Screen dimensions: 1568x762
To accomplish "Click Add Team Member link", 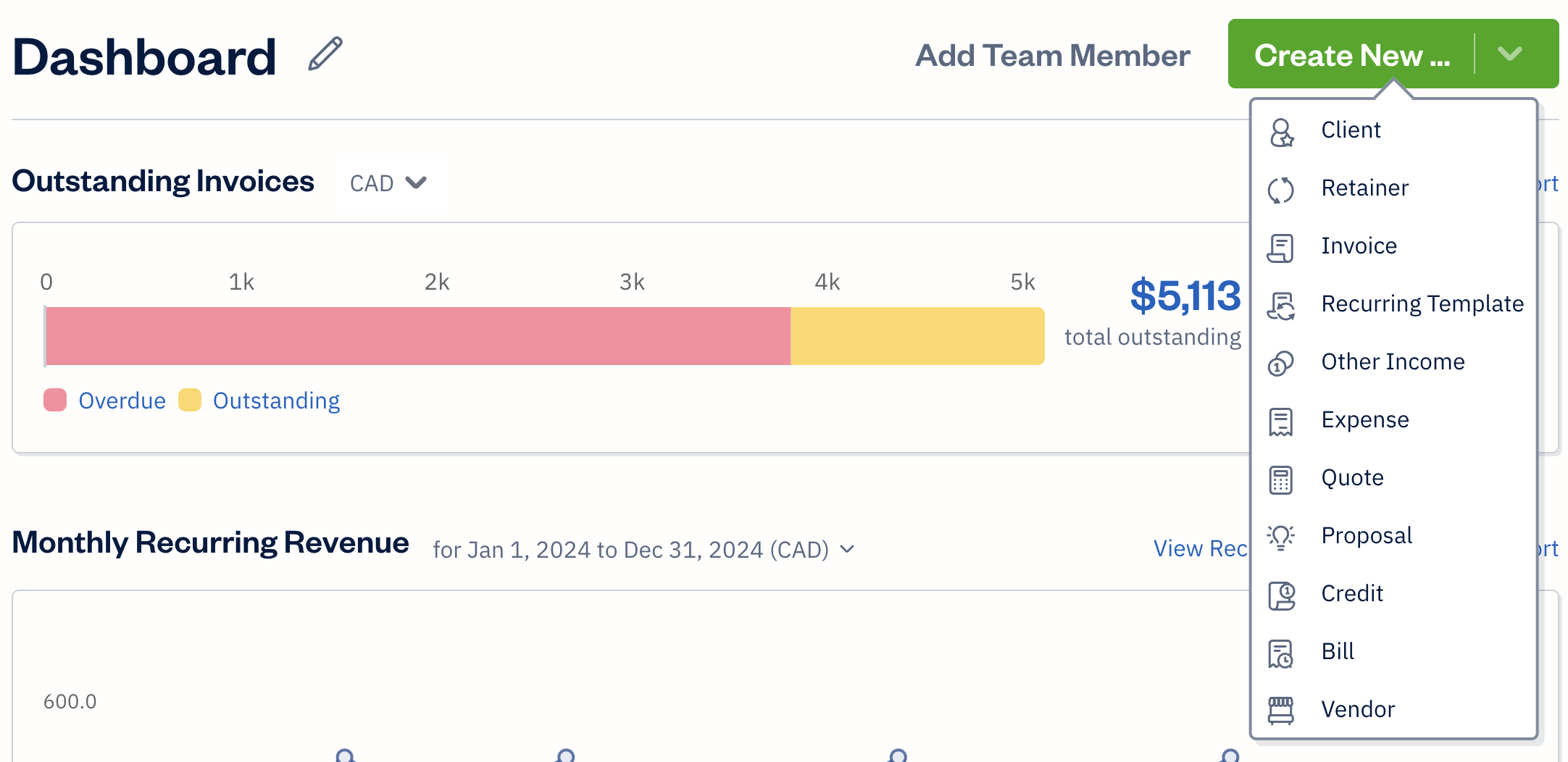I will click(1052, 56).
